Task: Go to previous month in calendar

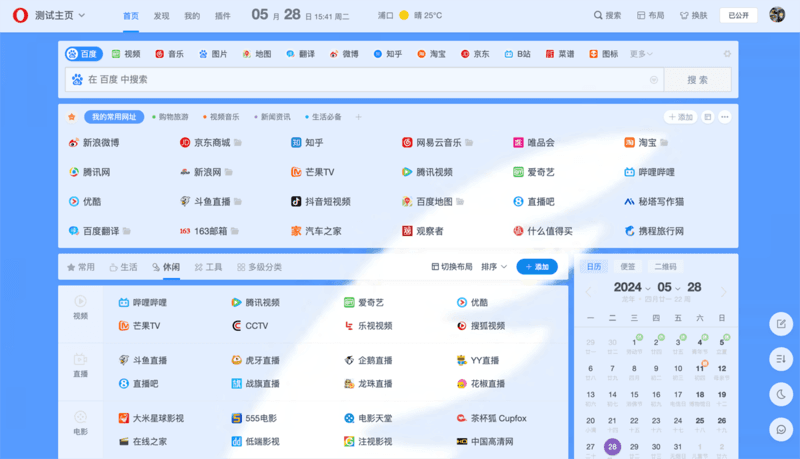Action: tap(588, 292)
